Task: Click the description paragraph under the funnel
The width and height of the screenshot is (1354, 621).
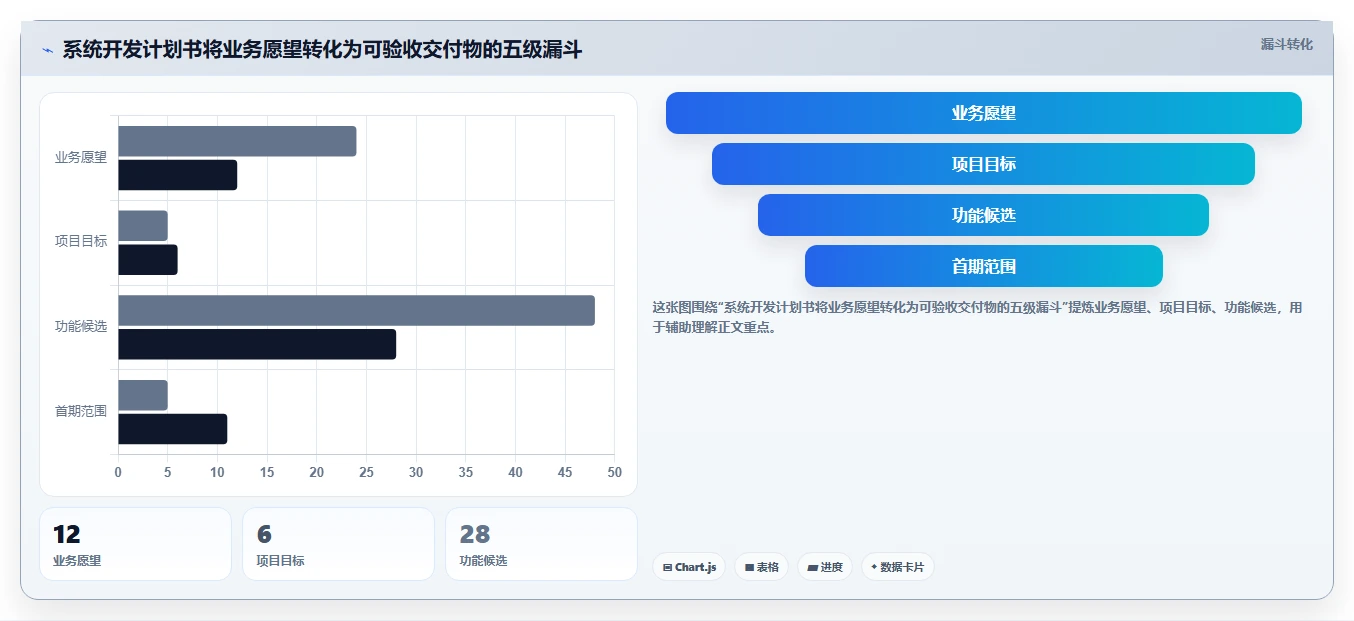Action: pyautogui.click(x=978, y=317)
